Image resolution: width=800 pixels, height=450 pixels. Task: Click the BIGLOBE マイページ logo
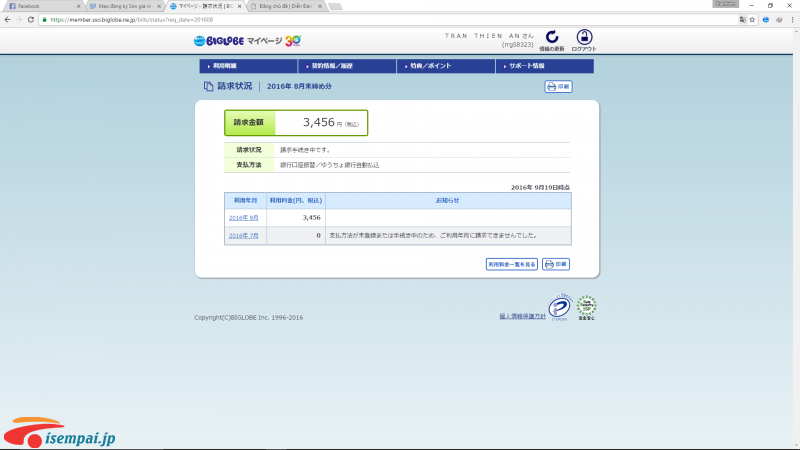pos(247,41)
